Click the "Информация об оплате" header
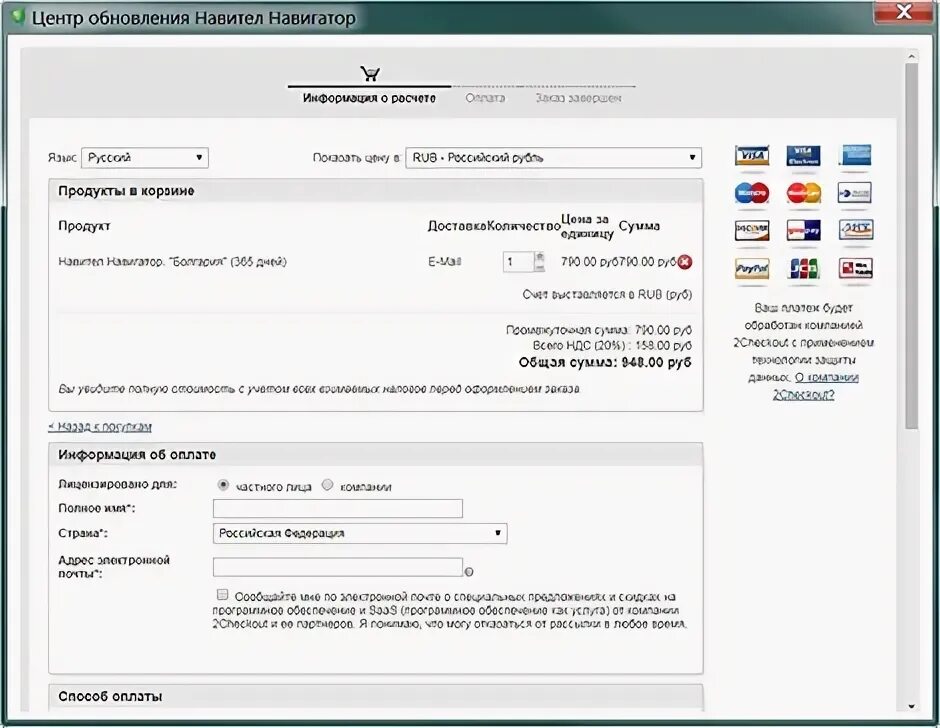The width and height of the screenshot is (940, 728). point(137,455)
